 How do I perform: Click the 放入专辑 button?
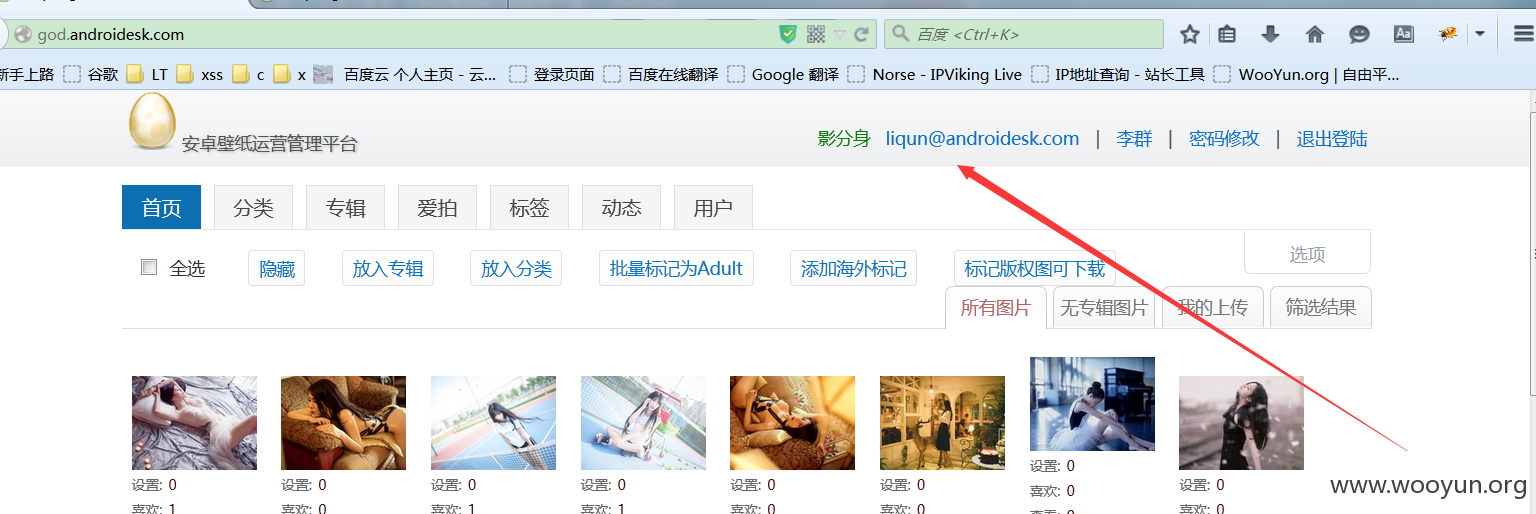pos(388,268)
